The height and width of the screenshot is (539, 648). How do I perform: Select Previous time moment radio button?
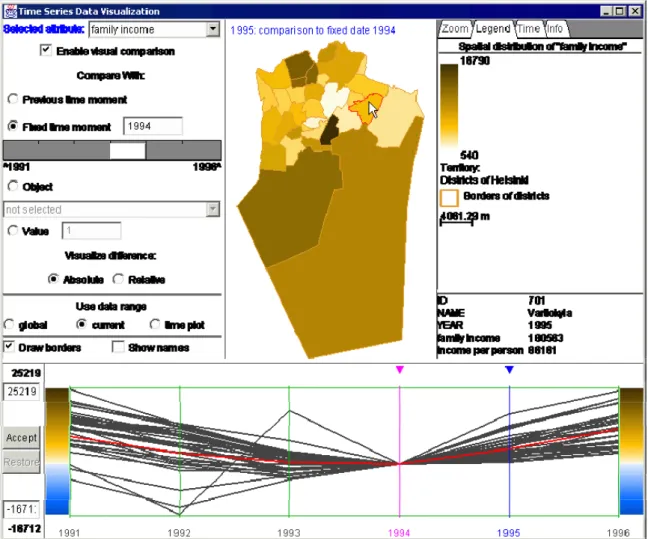tap(13, 99)
